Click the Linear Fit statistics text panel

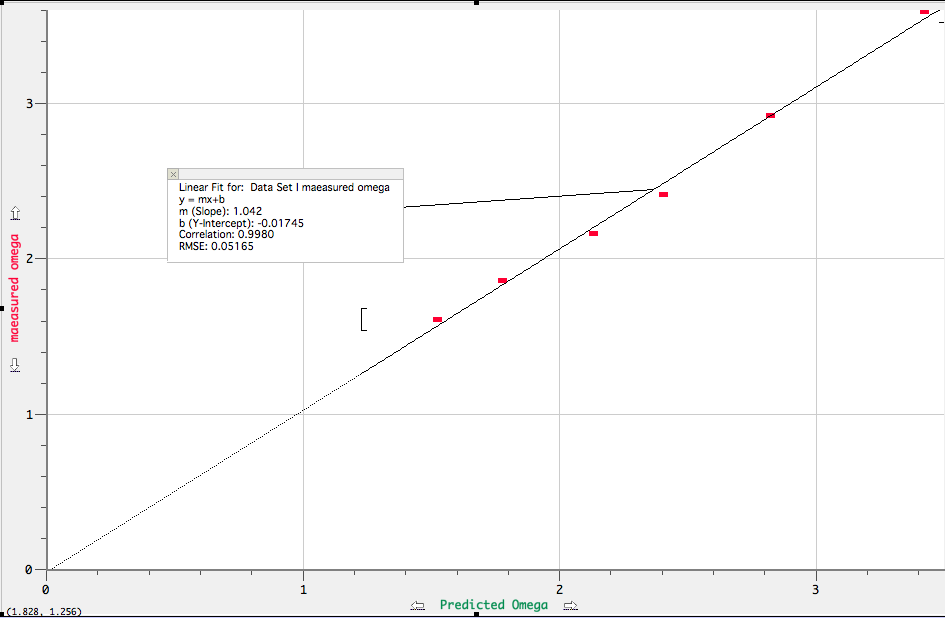click(x=285, y=218)
